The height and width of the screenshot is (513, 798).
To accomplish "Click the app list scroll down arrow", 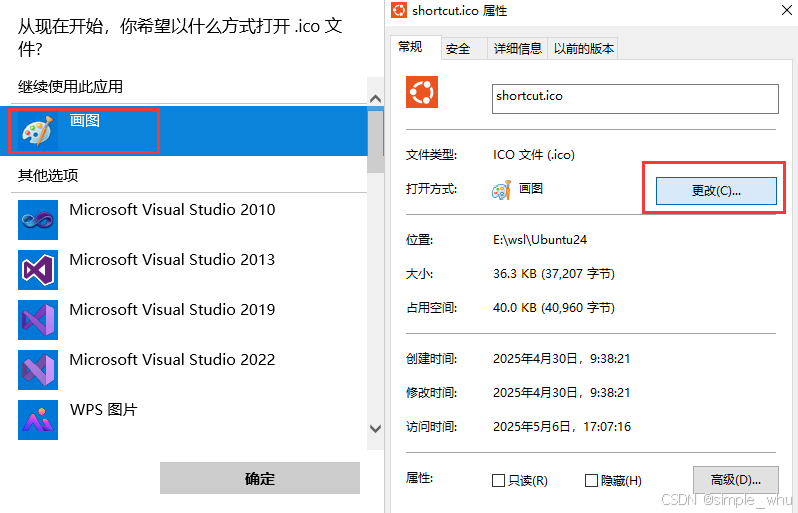I will coord(376,429).
